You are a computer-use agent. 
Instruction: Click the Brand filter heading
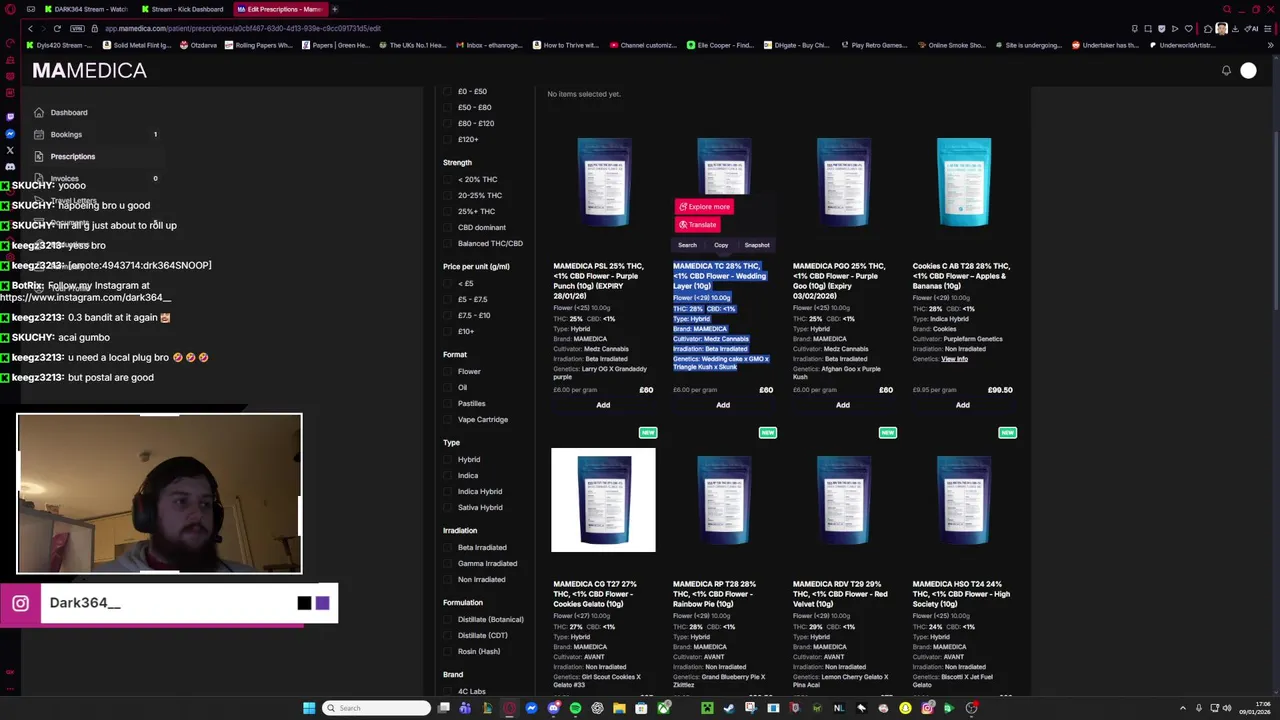point(453,674)
